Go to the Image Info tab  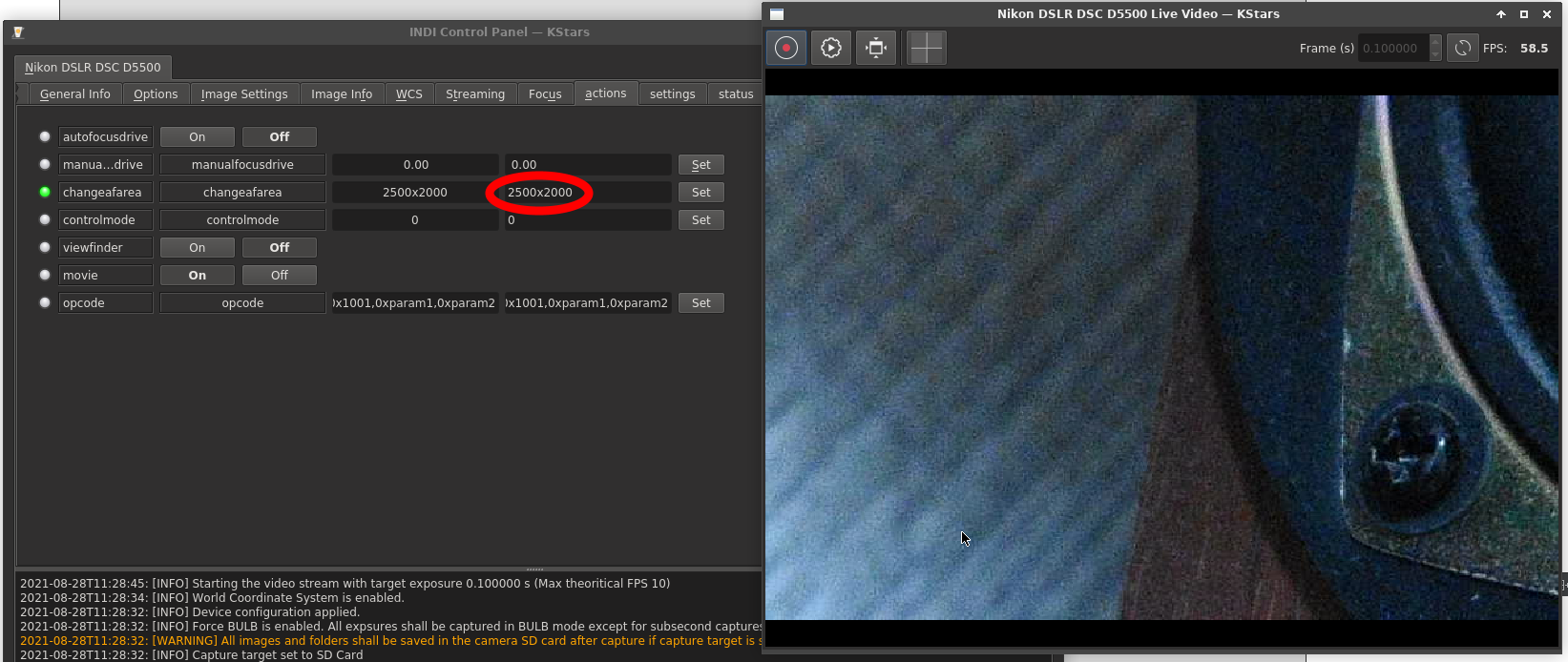342,94
